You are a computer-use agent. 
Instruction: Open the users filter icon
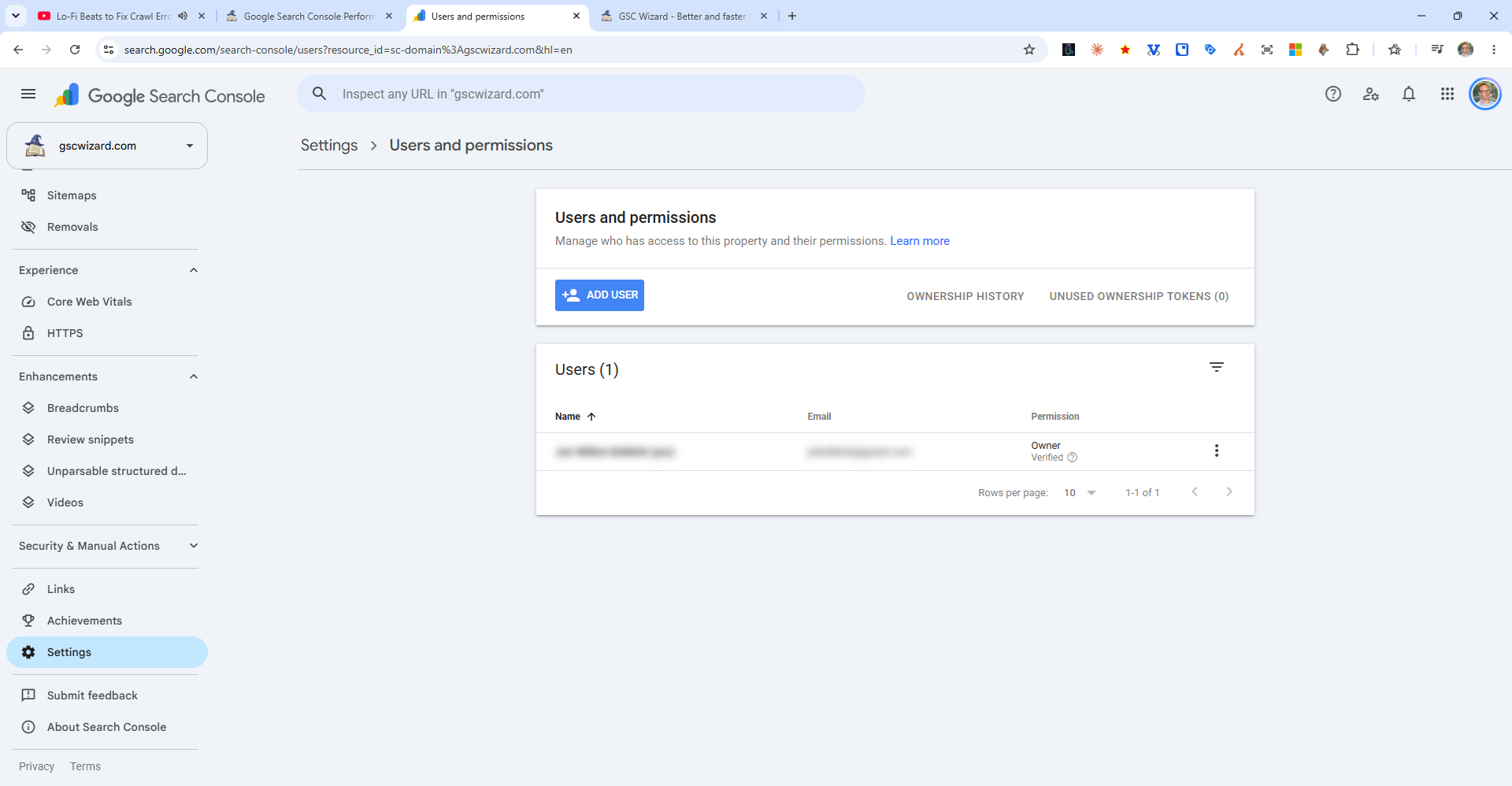coord(1217,367)
